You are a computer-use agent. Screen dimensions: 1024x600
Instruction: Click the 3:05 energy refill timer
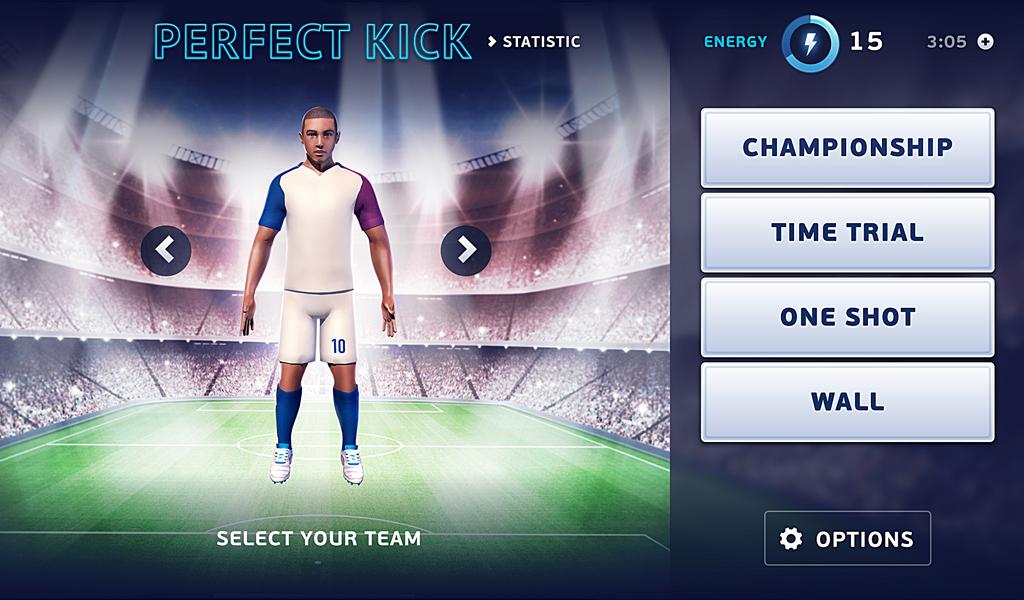946,42
